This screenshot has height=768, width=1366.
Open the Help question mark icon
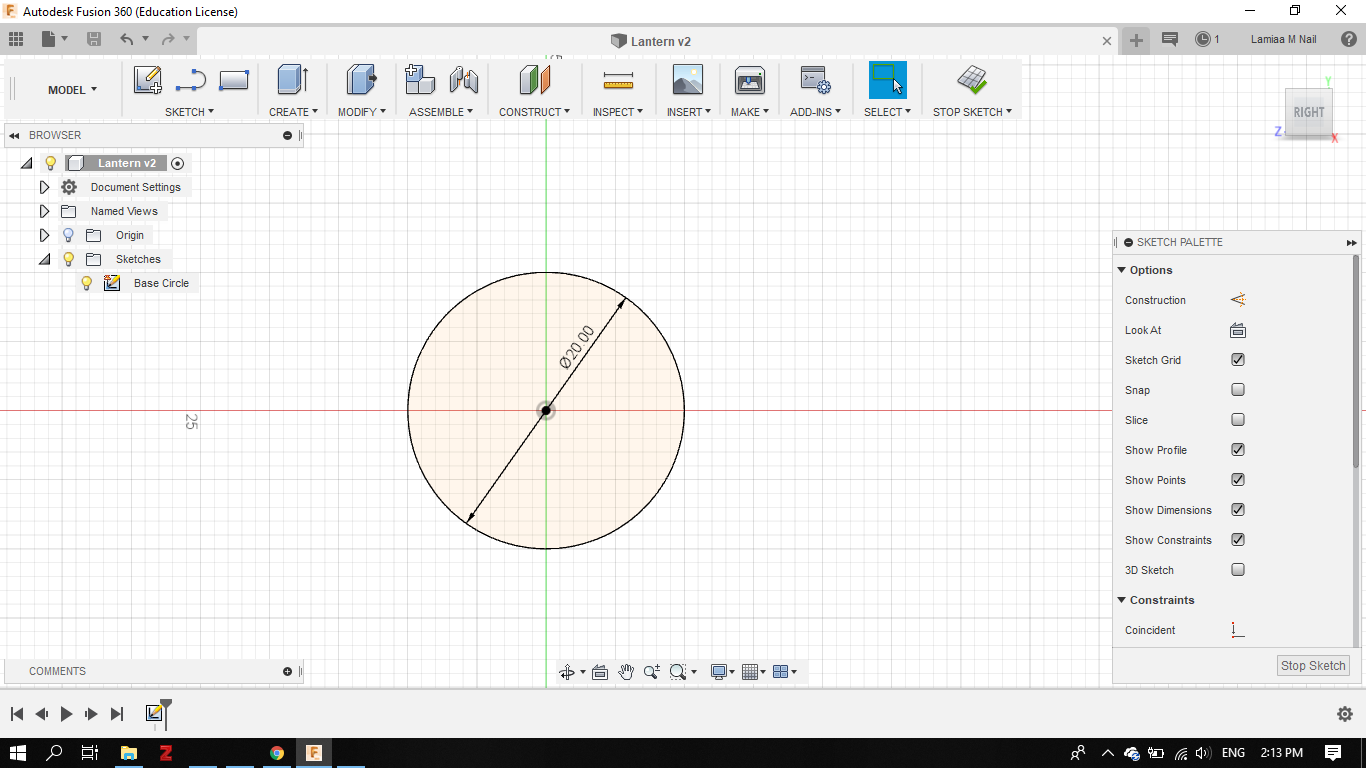[x=1349, y=39]
